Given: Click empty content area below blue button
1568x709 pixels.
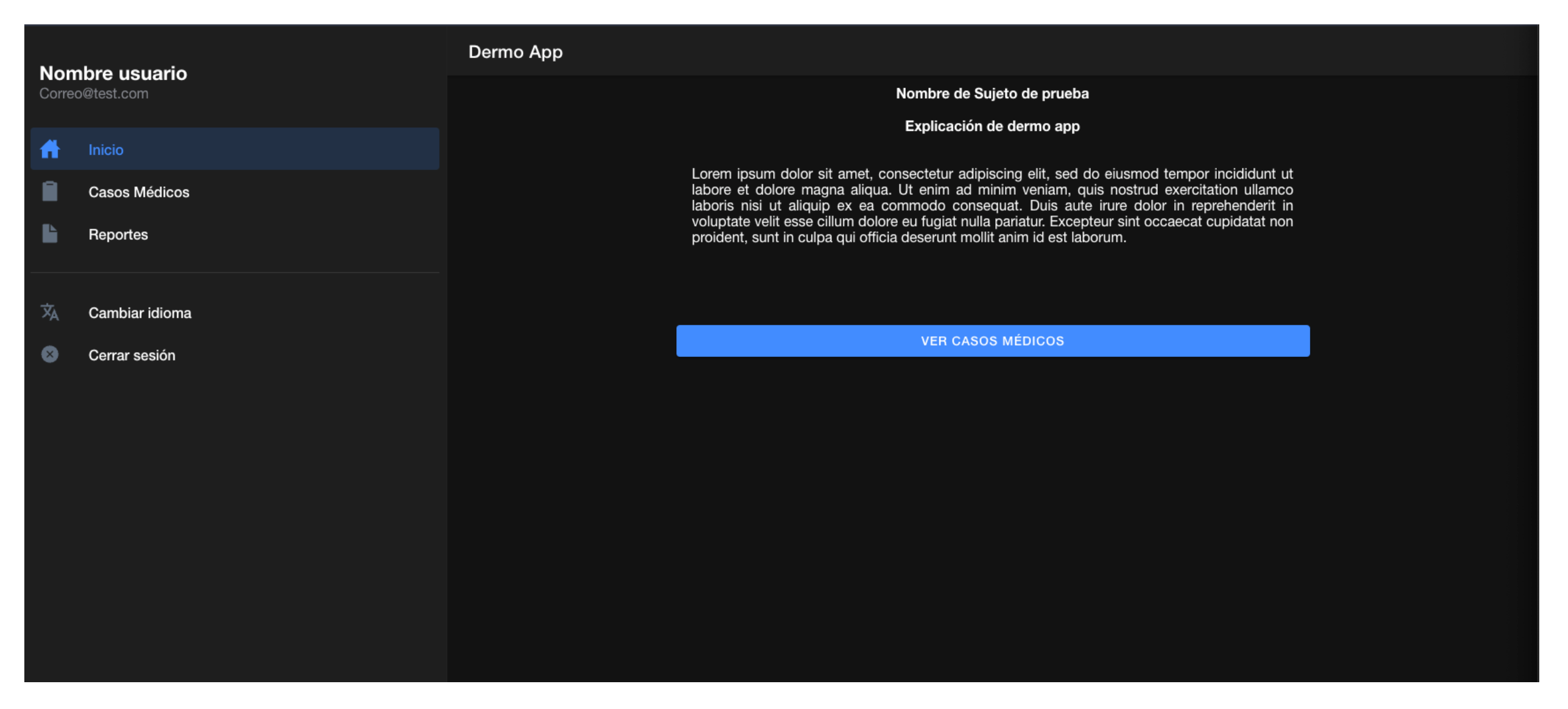Looking at the screenshot, I should (992, 518).
